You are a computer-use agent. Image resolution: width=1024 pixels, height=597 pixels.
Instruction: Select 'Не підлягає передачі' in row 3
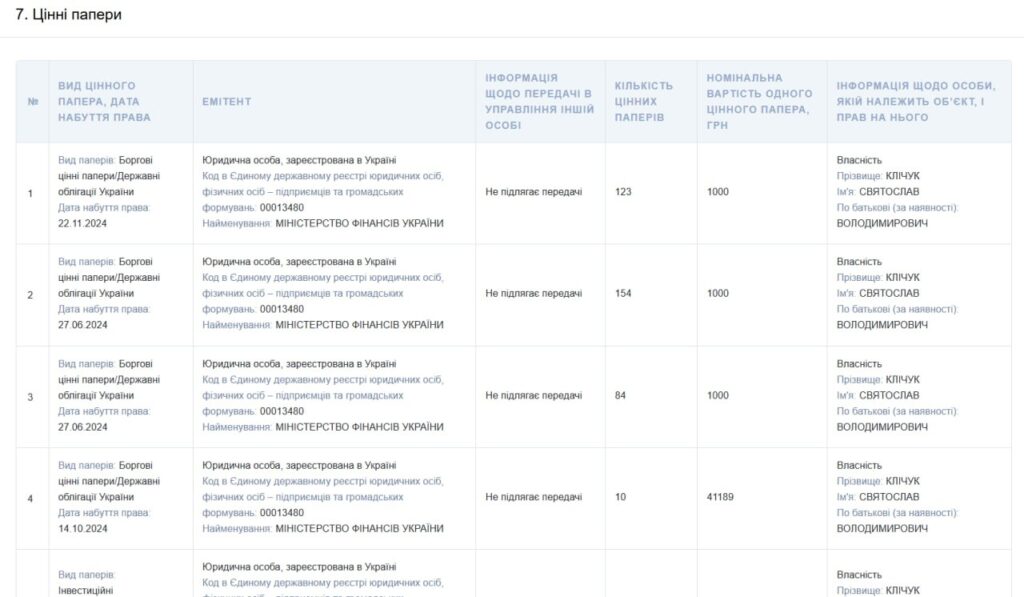coord(534,395)
